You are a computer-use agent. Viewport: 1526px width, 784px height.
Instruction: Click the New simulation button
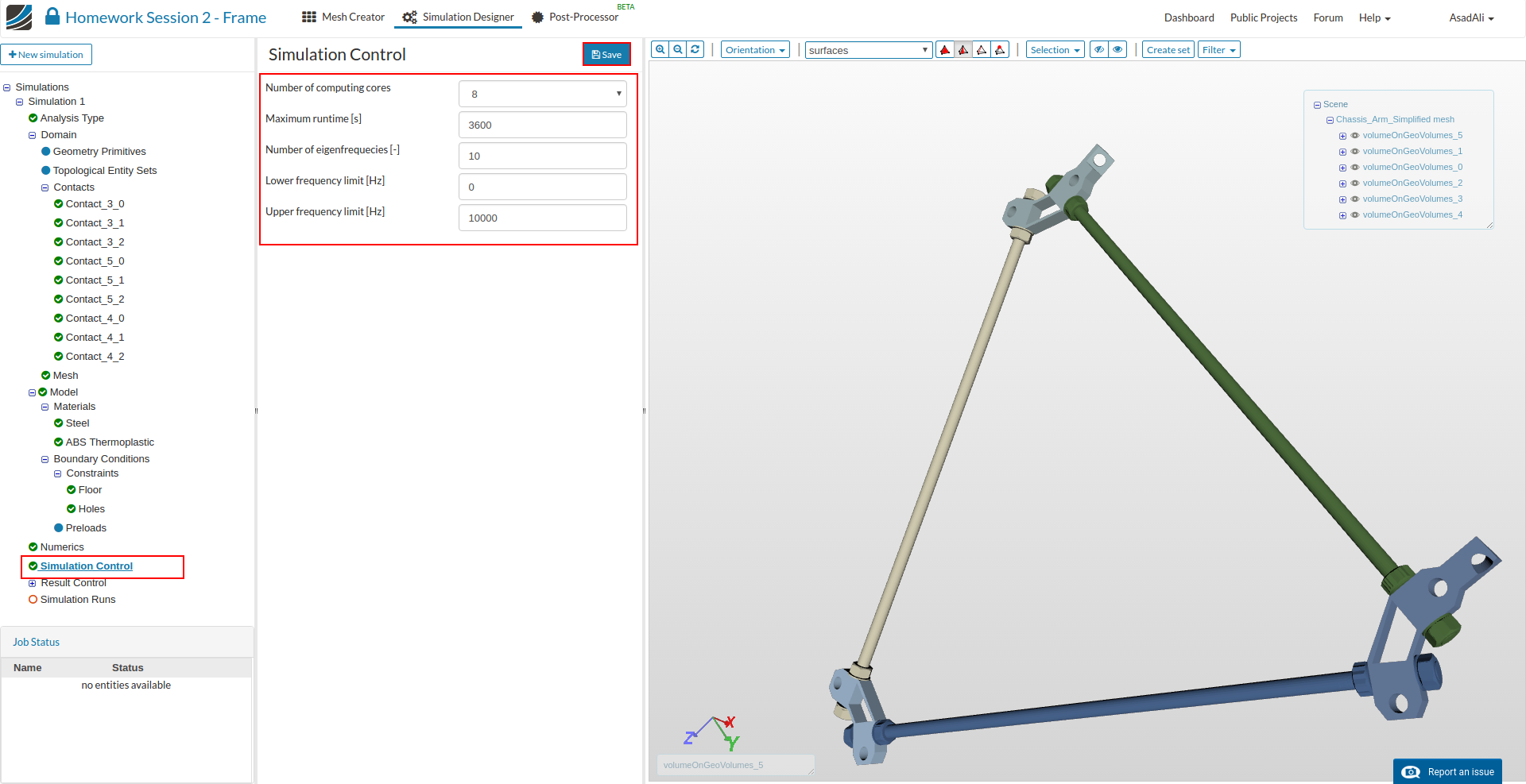coord(46,55)
